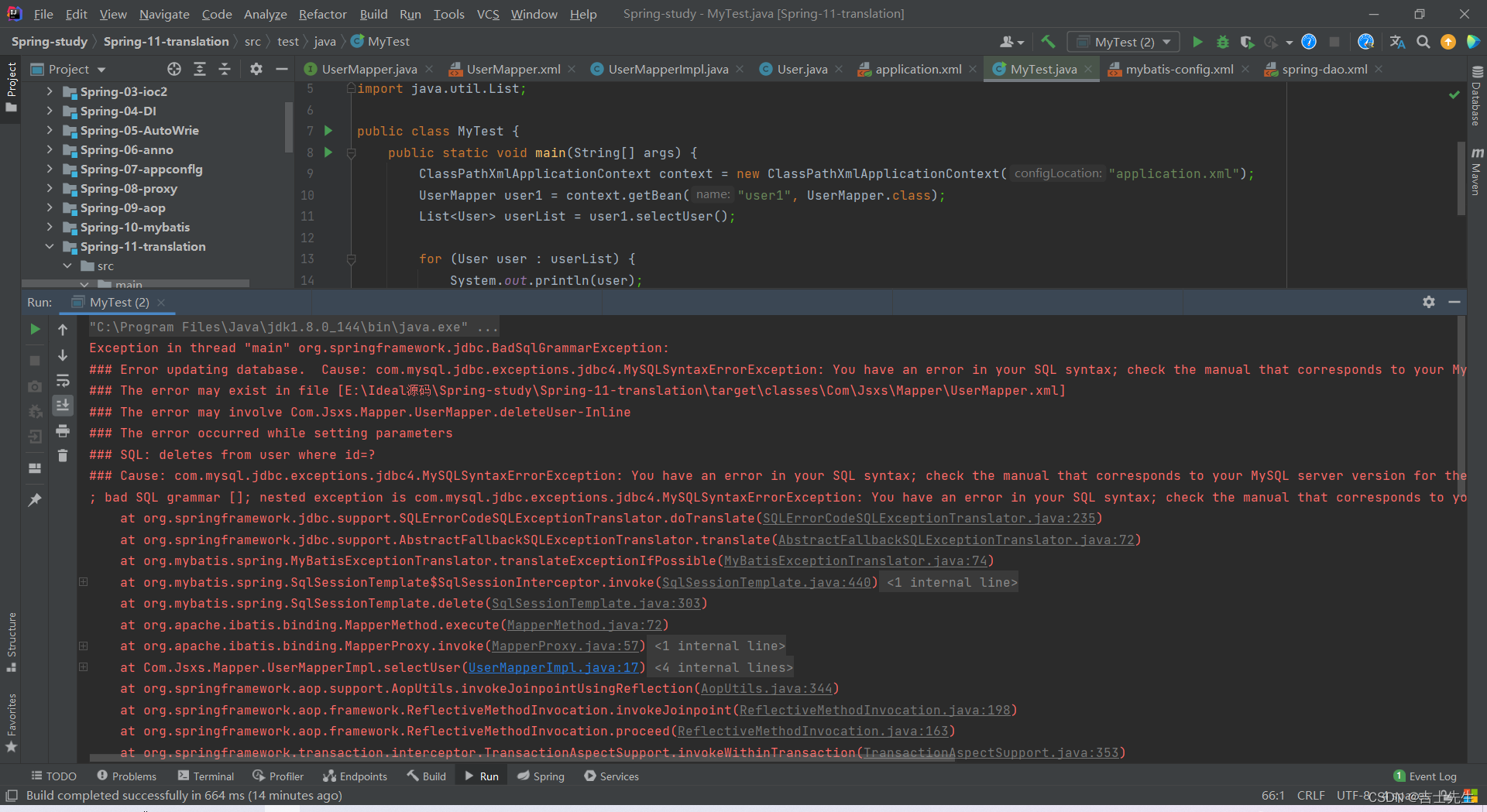Open Project panel settings gear
This screenshot has height=812, width=1487.
pos(256,69)
